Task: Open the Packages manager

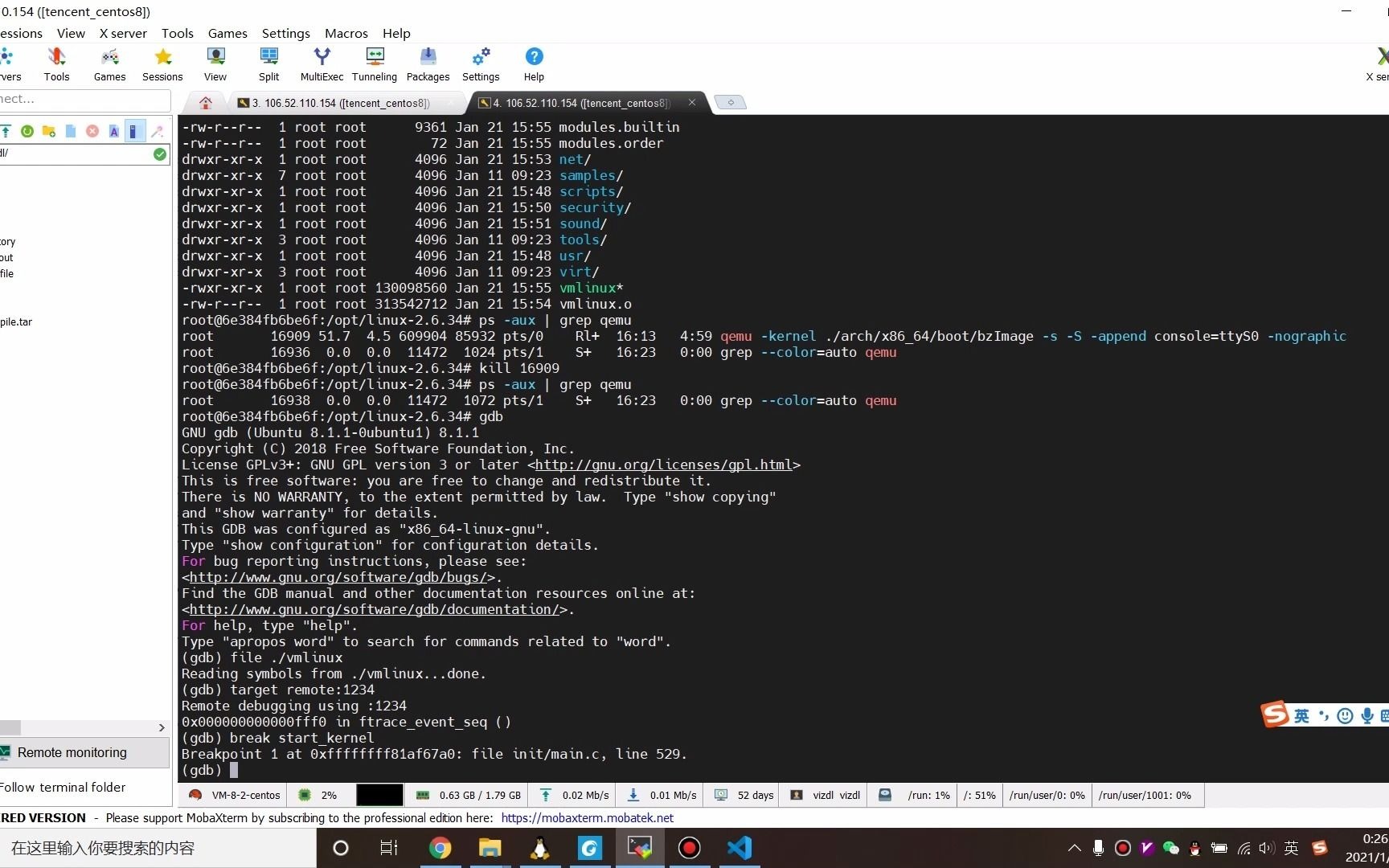Action: pyautogui.click(x=428, y=63)
